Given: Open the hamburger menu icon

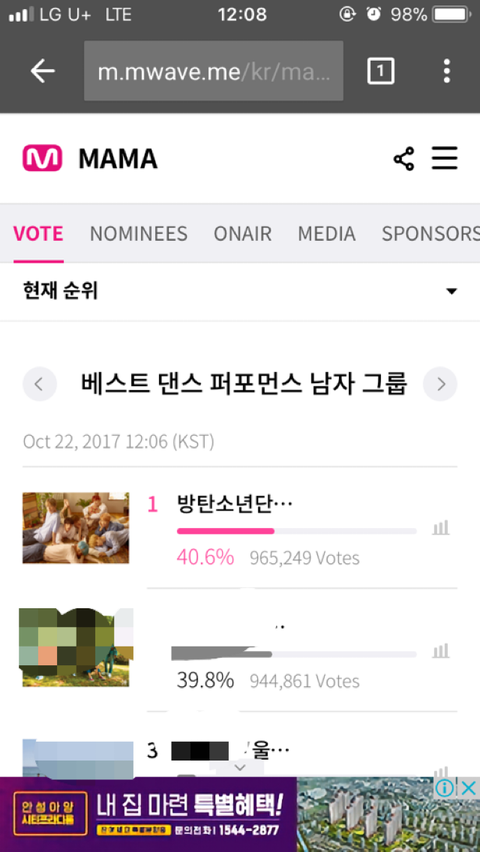Looking at the screenshot, I should (x=445, y=159).
